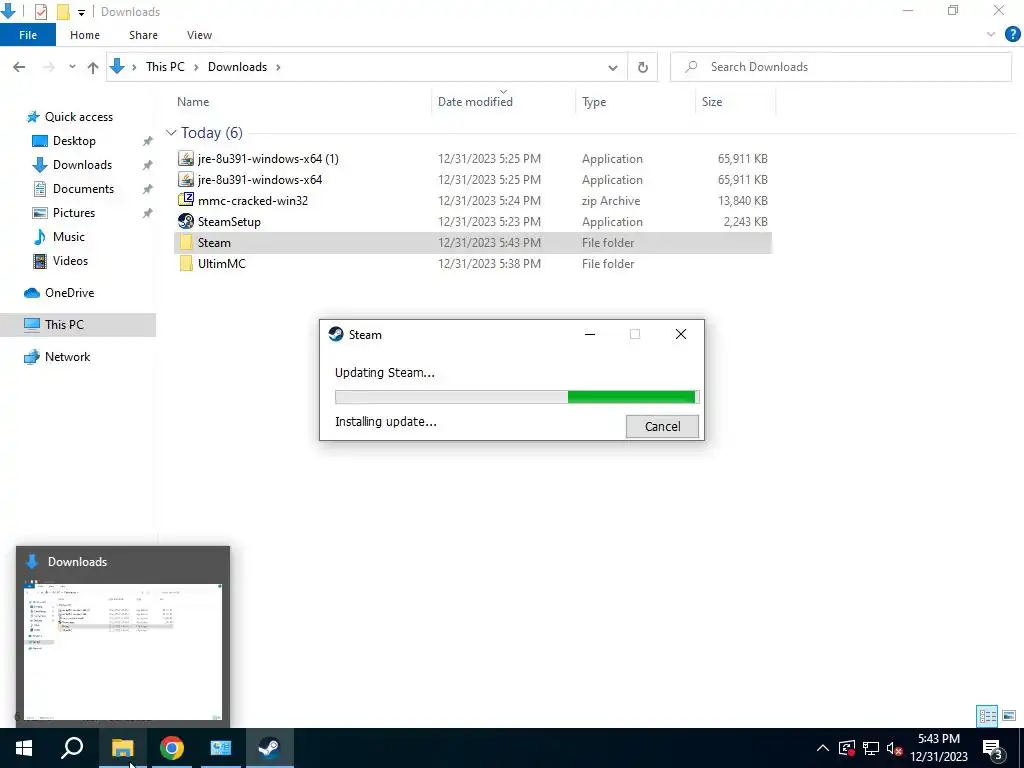Switch to Details view layout icon

click(x=987, y=716)
